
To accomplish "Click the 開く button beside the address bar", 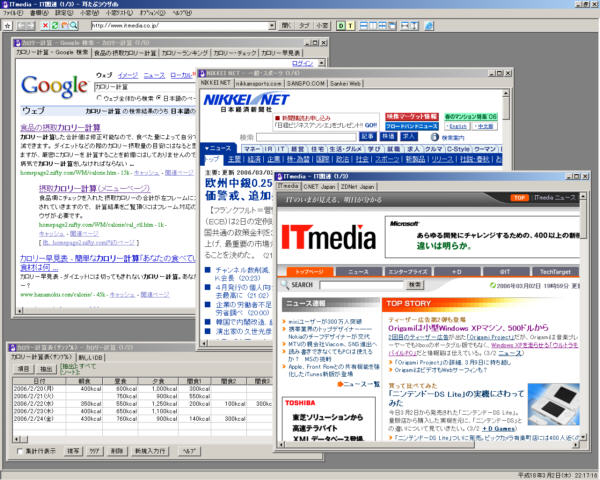I will coord(286,26).
